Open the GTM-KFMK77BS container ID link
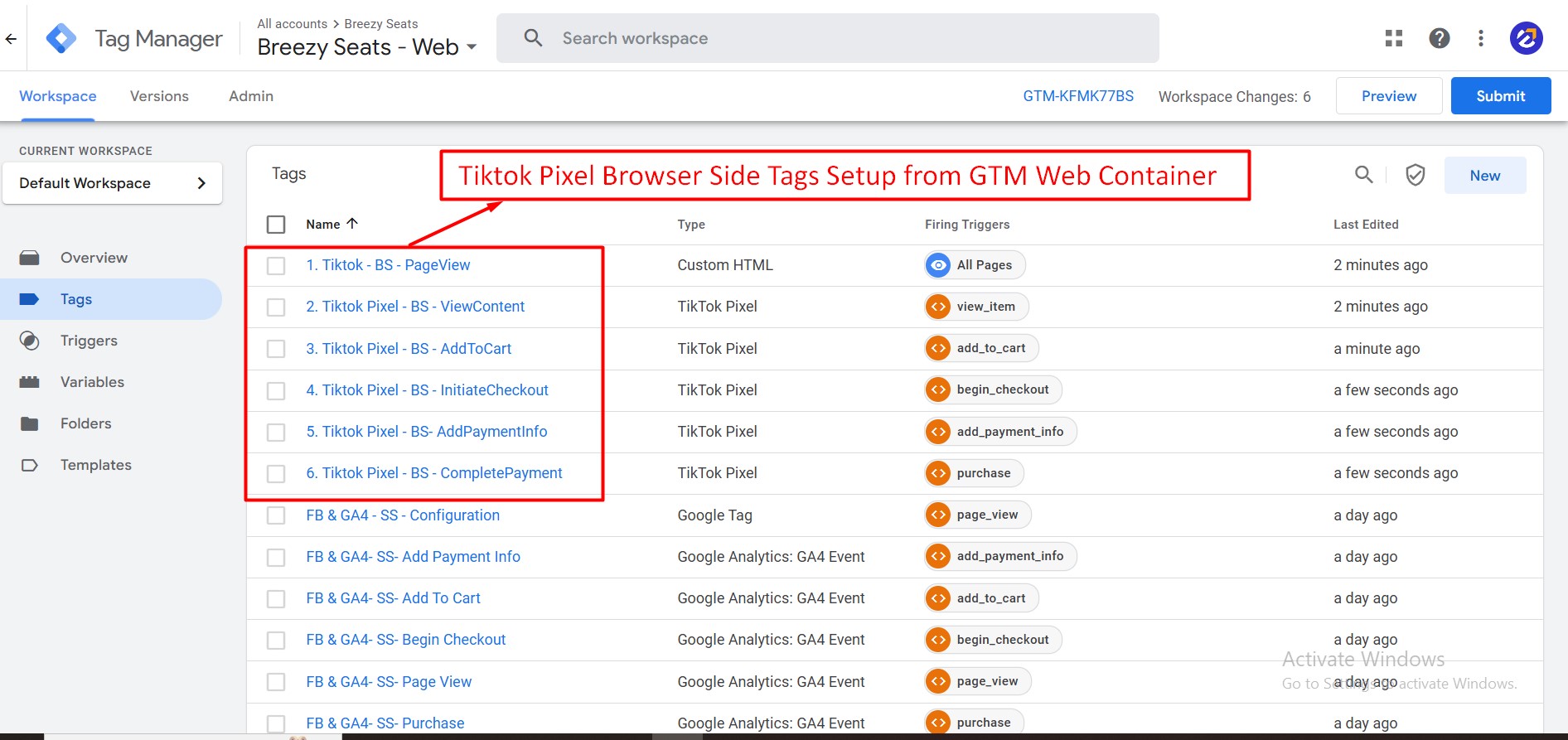This screenshot has width=1568, height=740. point(1078,96)
